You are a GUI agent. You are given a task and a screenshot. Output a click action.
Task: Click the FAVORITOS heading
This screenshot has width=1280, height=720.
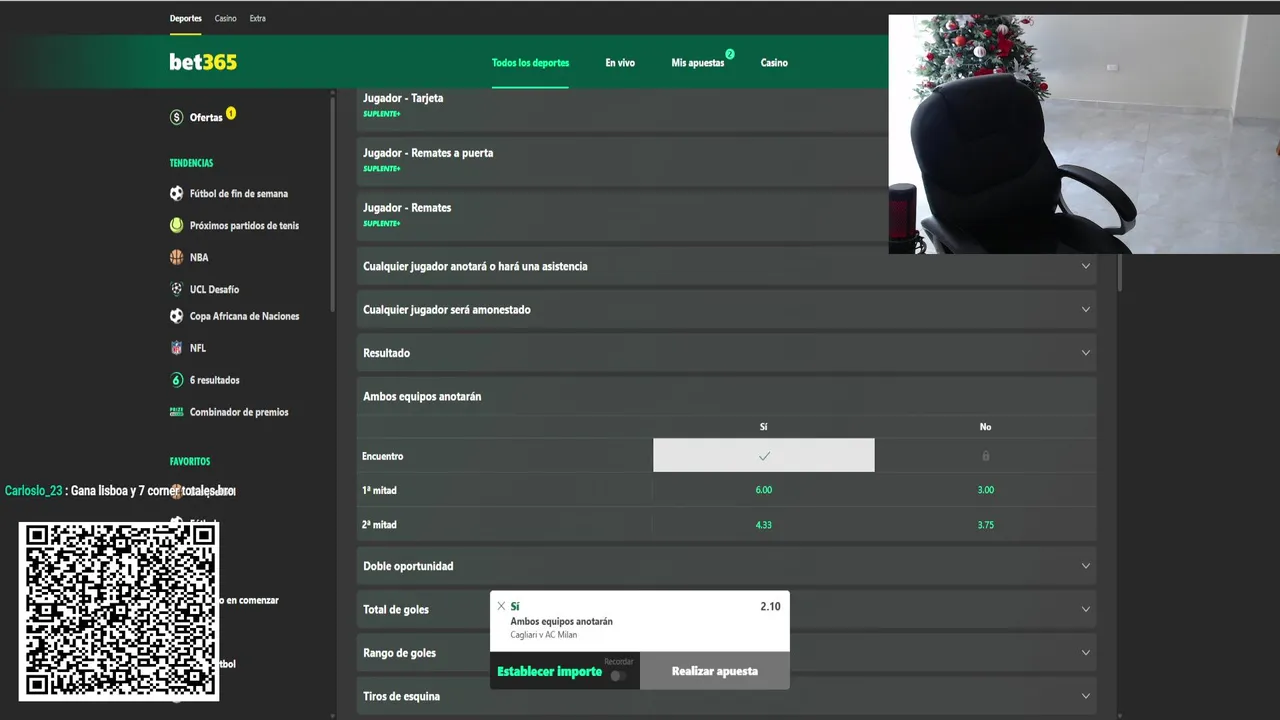pyautogui.click(x=190, y=462)
